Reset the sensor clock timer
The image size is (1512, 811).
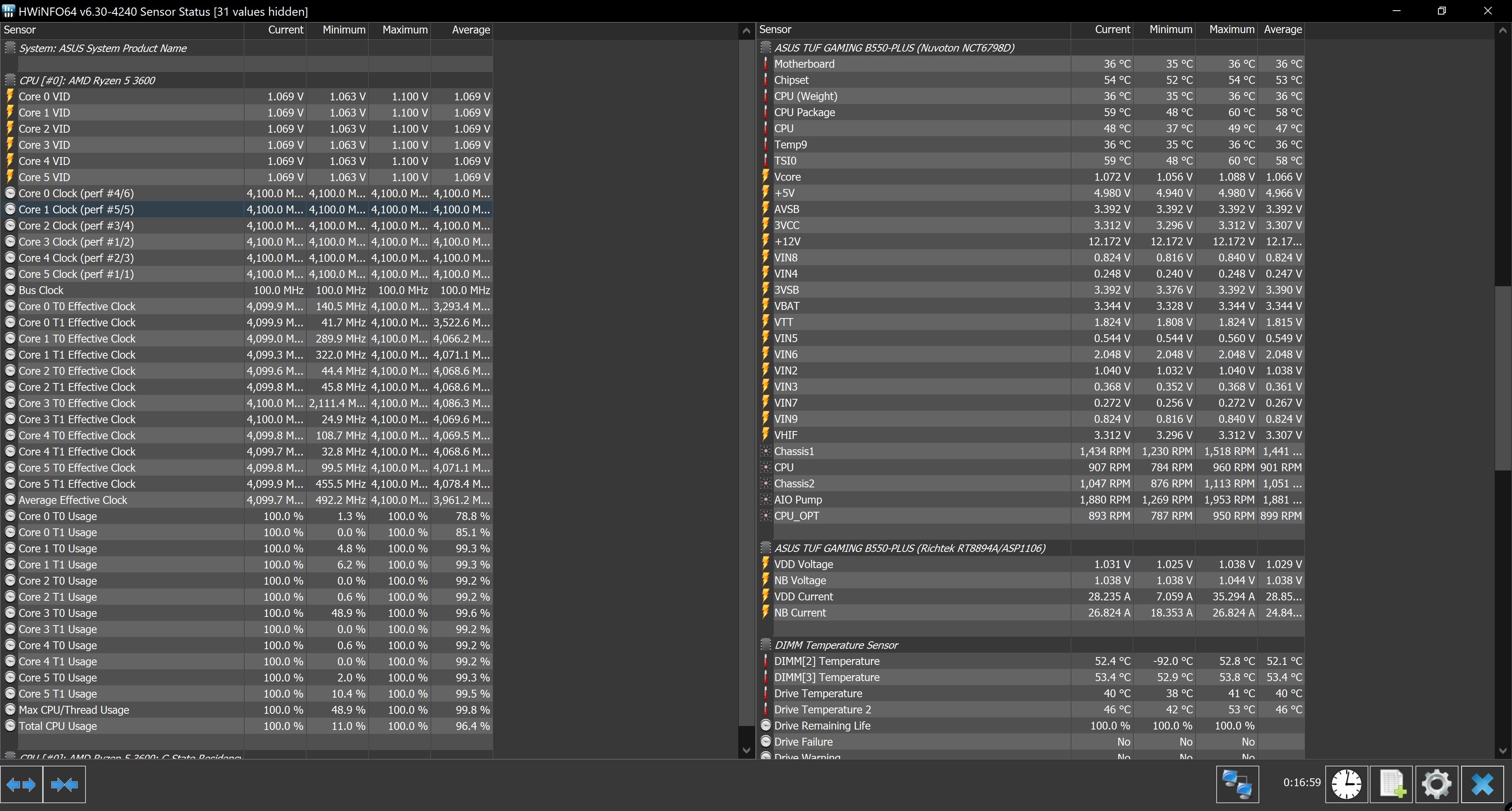click(x=1347, y=784)
